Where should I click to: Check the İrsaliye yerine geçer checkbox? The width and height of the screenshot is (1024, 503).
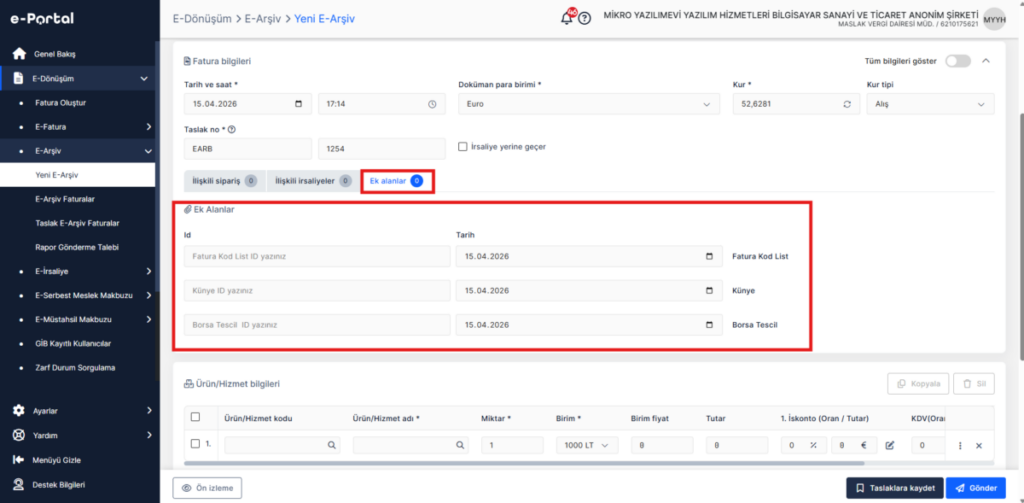tap(463, 146)
